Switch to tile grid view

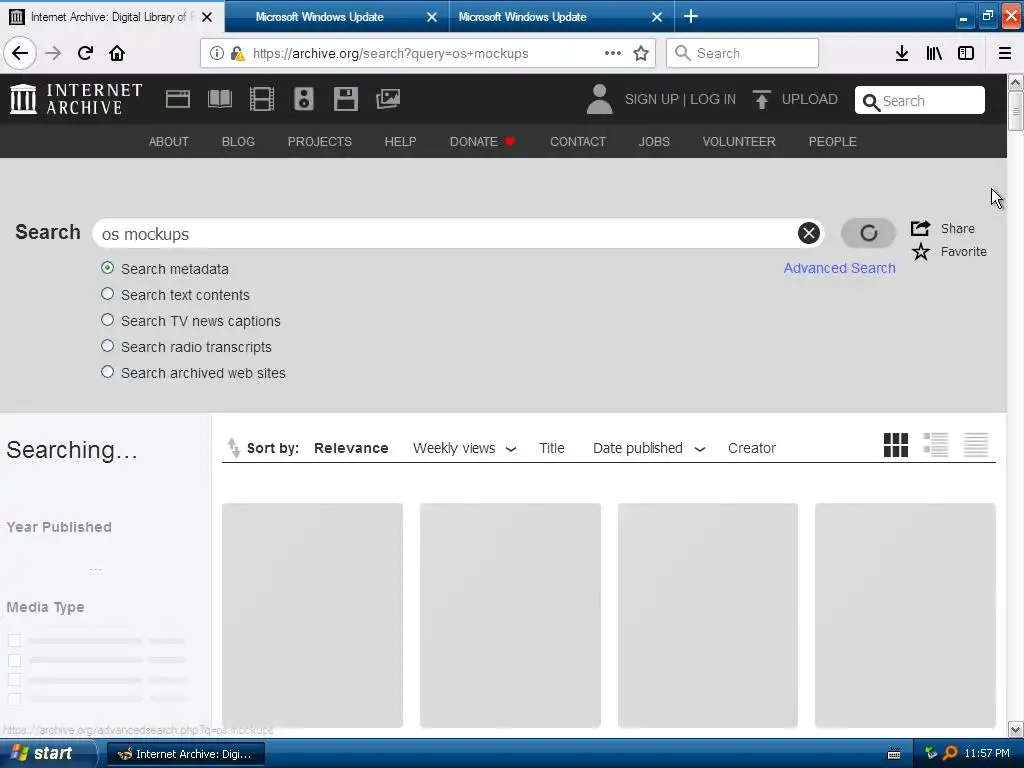[x=895, y=445]
